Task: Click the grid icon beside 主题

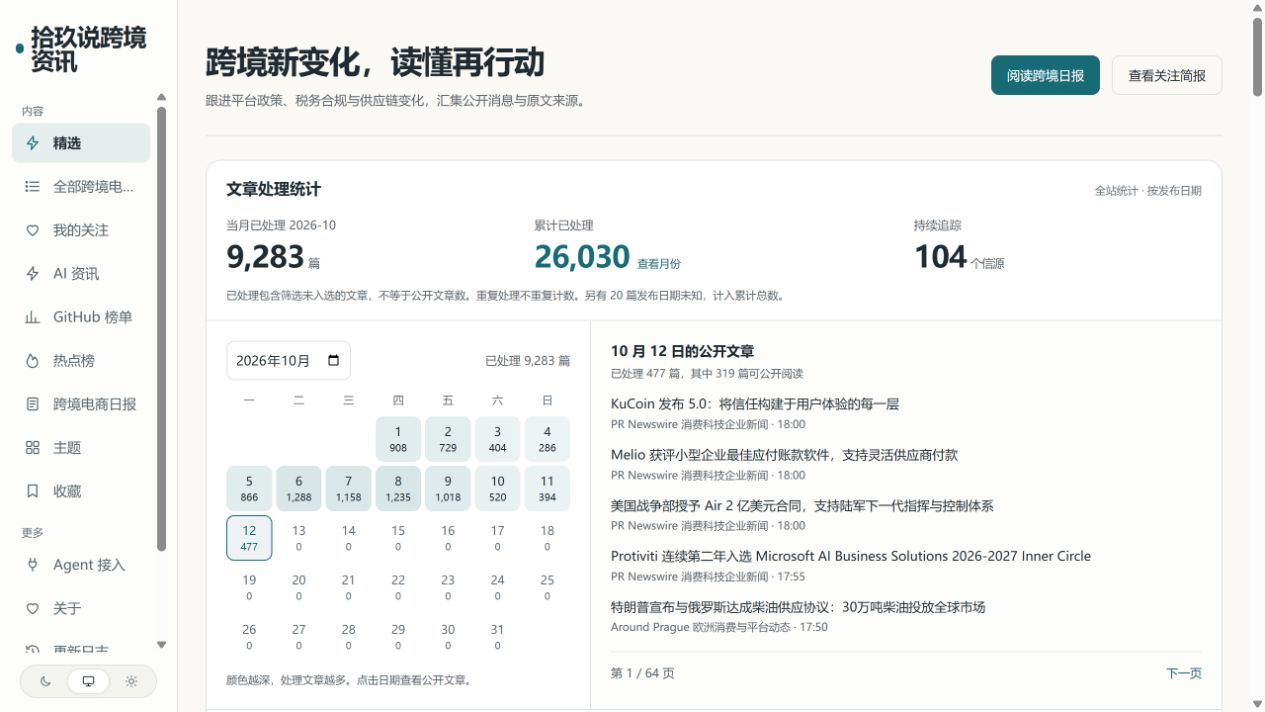Action: (32, 448)
